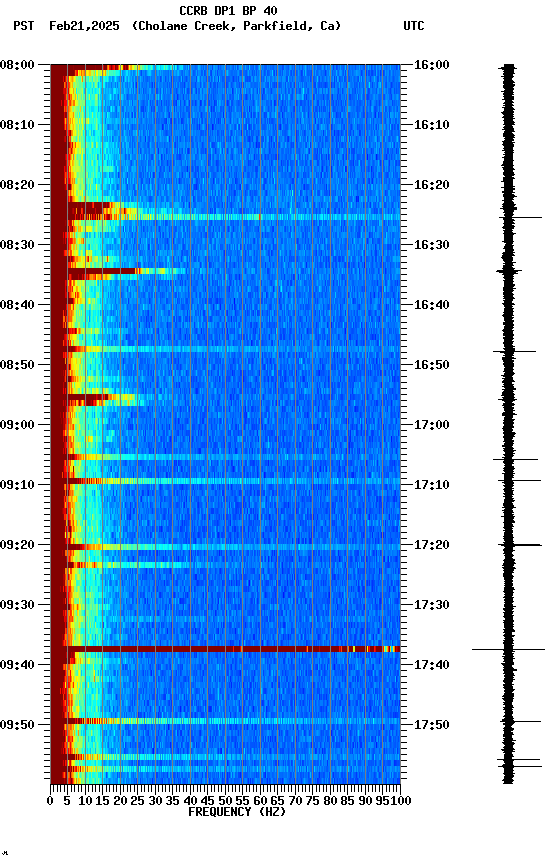
Task: Click the 50 Hz frequency axis tick label
Action: (225, 801)
